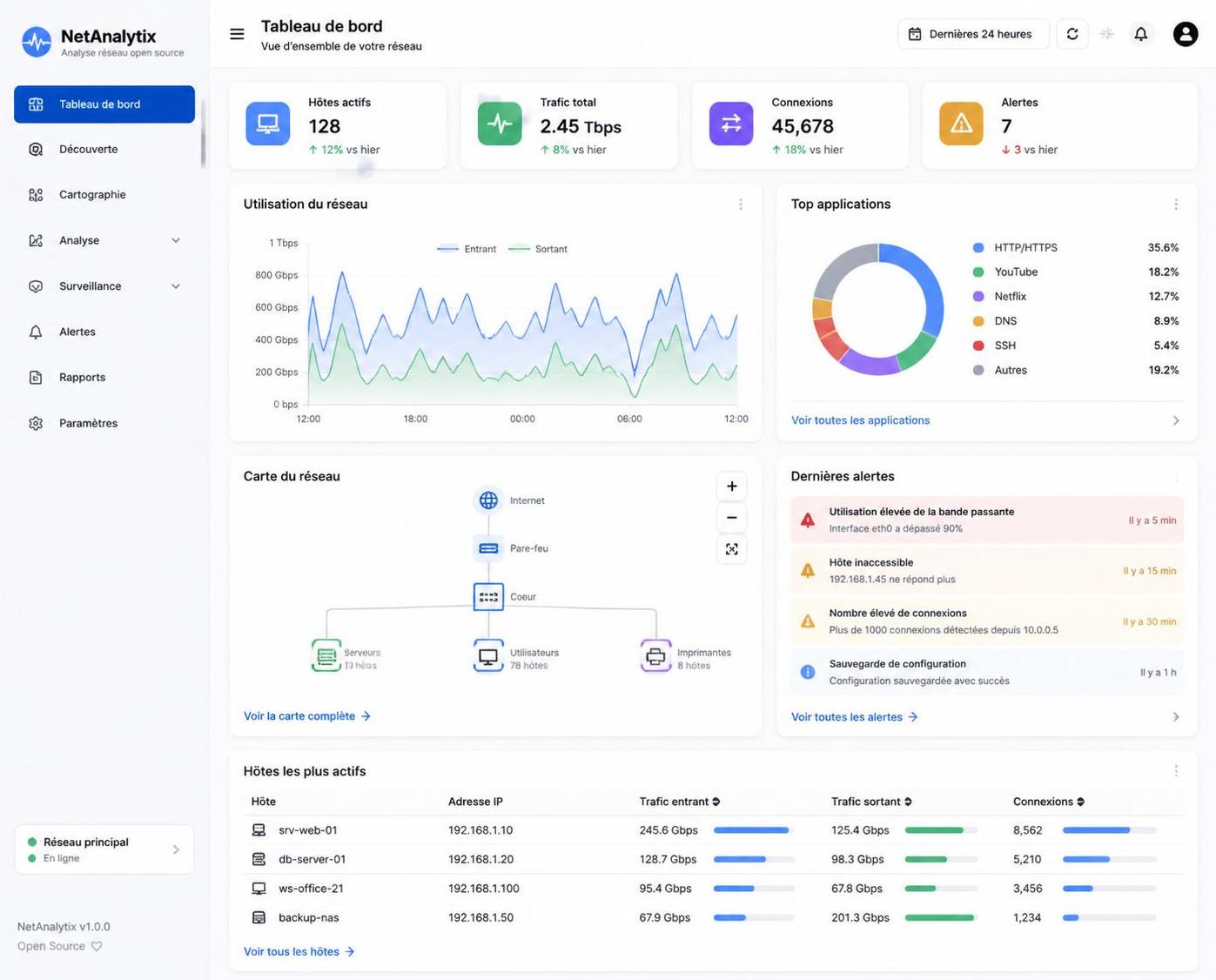This screenshot has width=1216, height=980.
Task: Click the red bandwidth alert icon
Action: coord(808,520)
